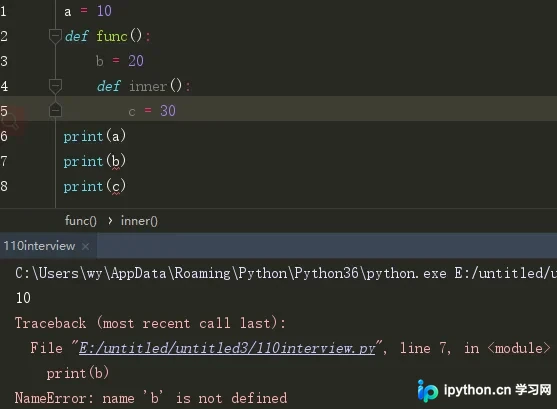Select the 110interview run tab
The image size is (557, 409).
click(39, 246)
